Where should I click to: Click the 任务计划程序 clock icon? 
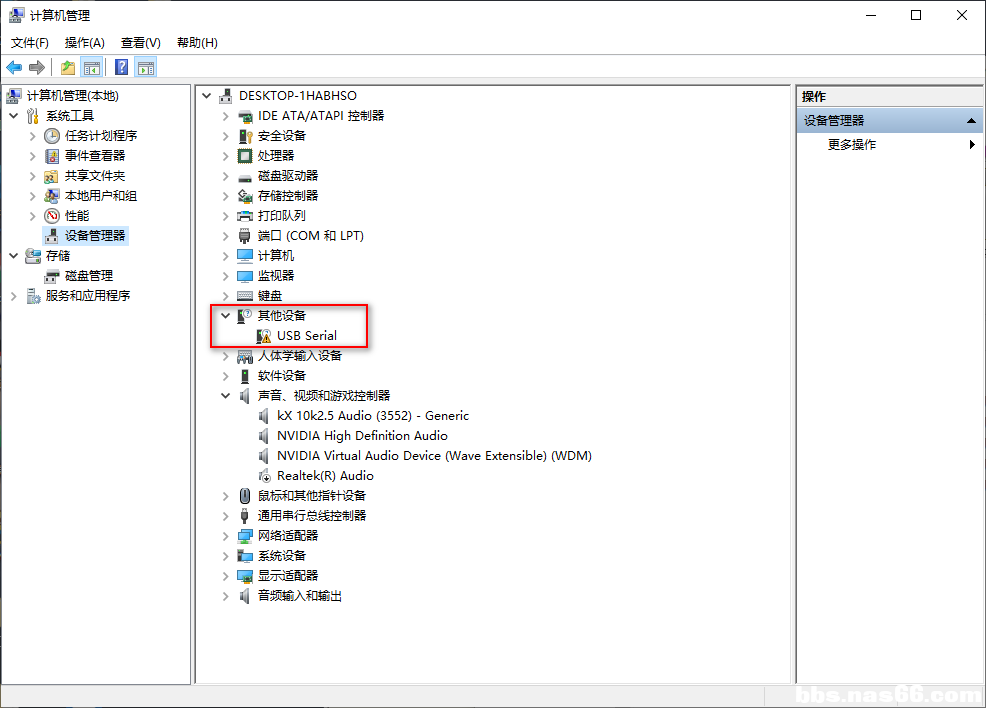point(52,136)
